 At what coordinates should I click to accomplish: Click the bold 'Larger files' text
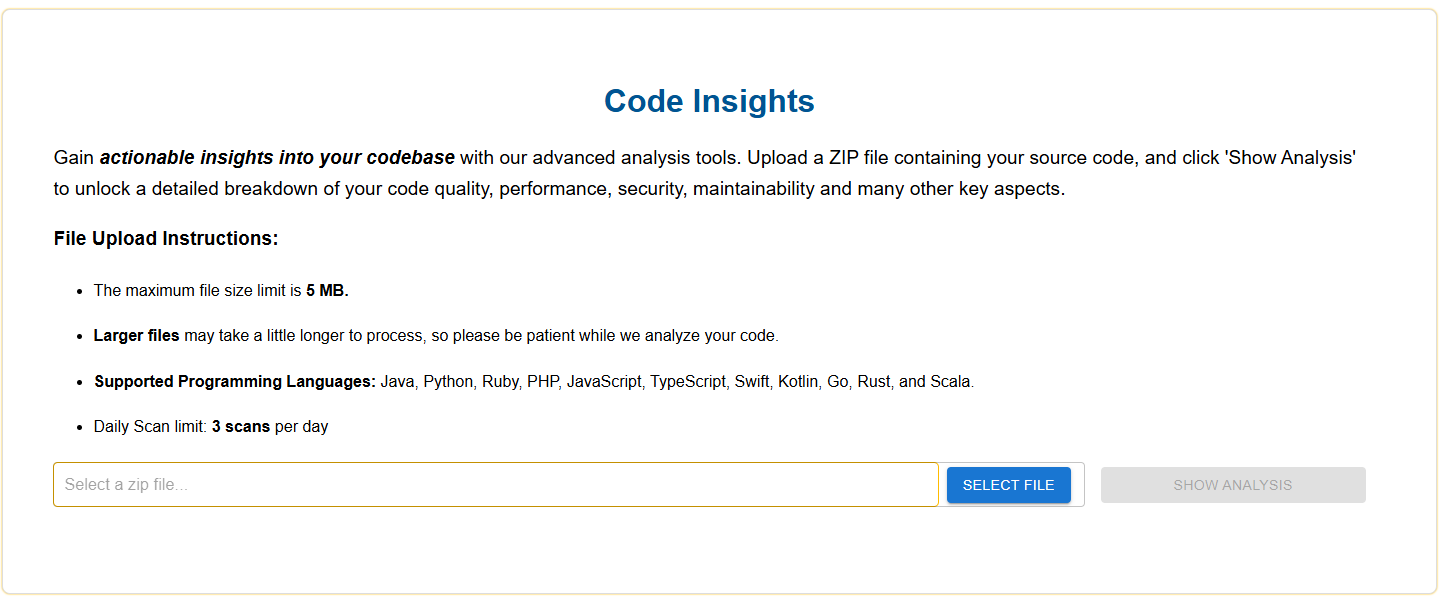point(137,336)
